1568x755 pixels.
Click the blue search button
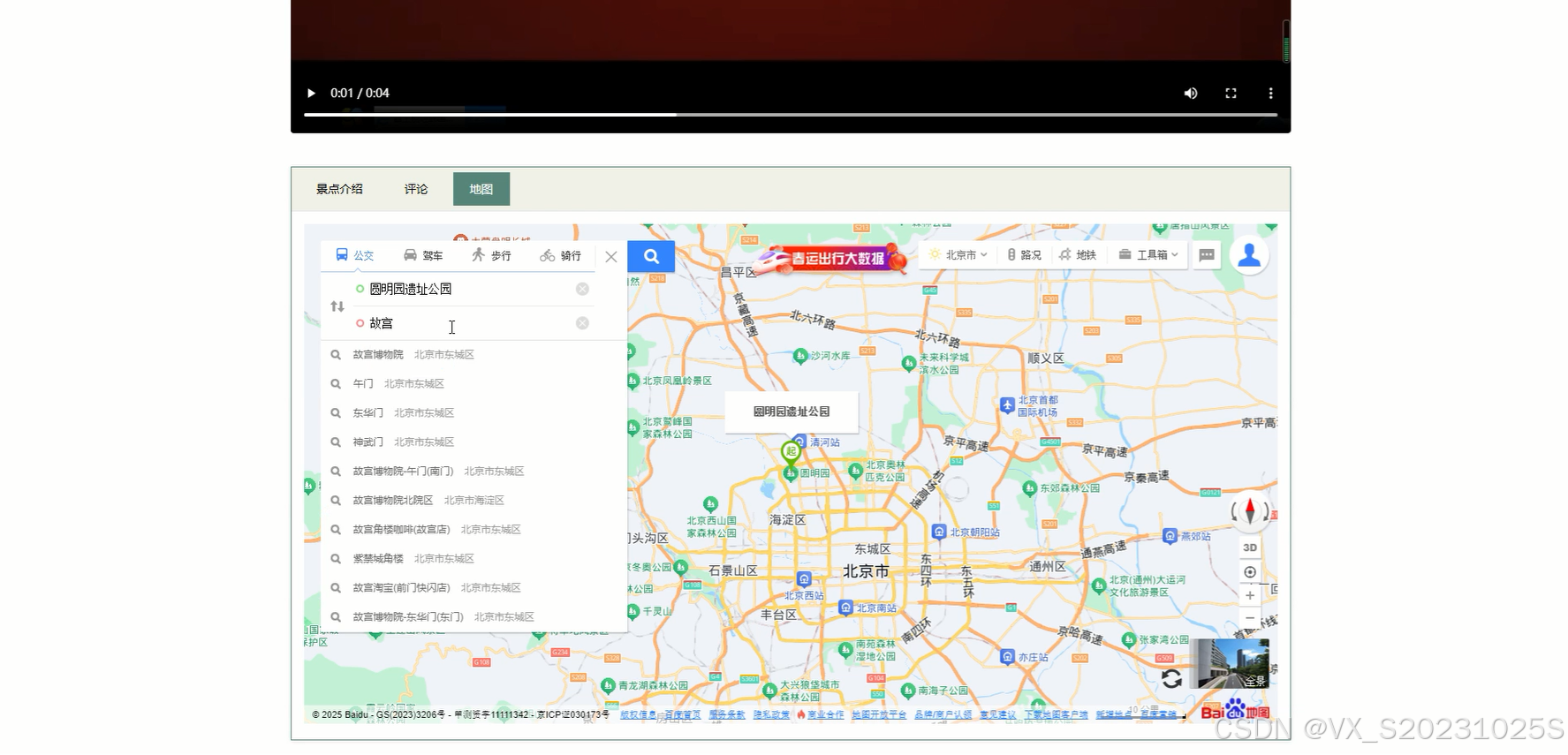pyautogui.click(x=651, y=256)
